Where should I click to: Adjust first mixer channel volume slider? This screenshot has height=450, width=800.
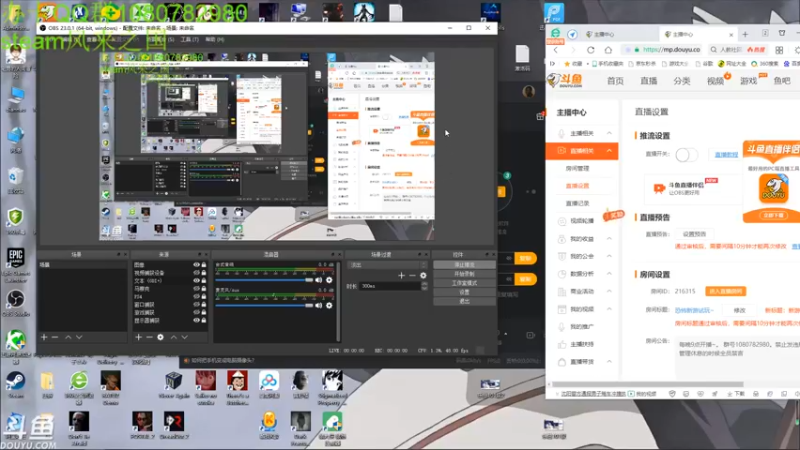coord(264,280)
